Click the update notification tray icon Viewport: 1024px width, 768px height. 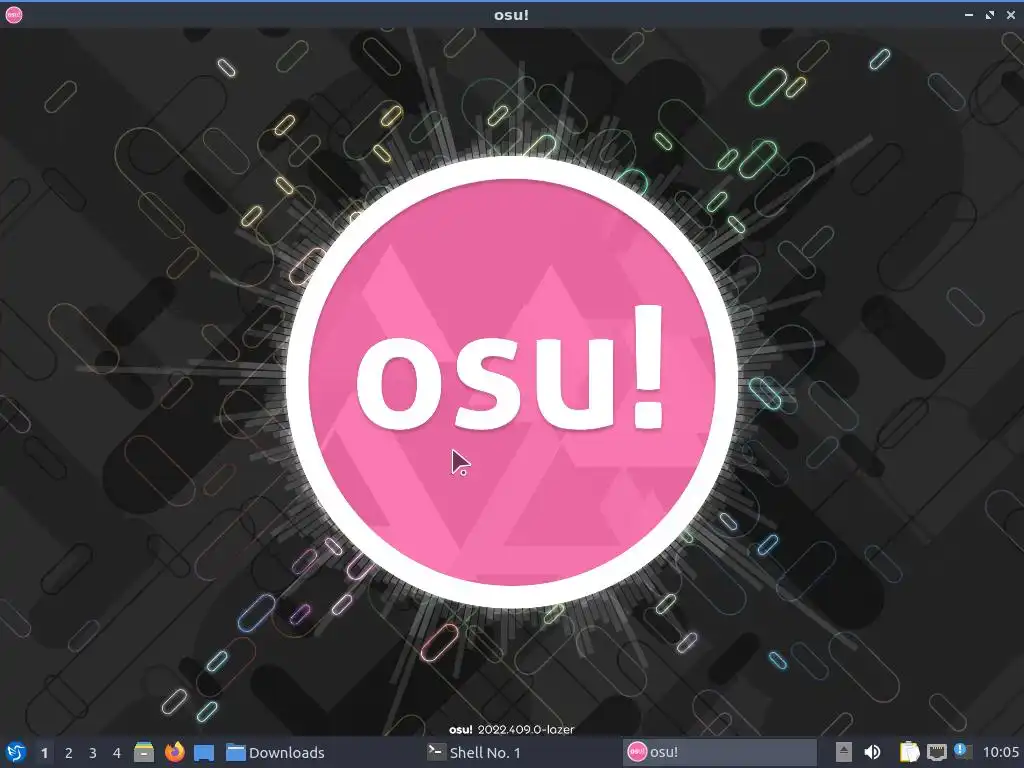(x=962, y=751)
